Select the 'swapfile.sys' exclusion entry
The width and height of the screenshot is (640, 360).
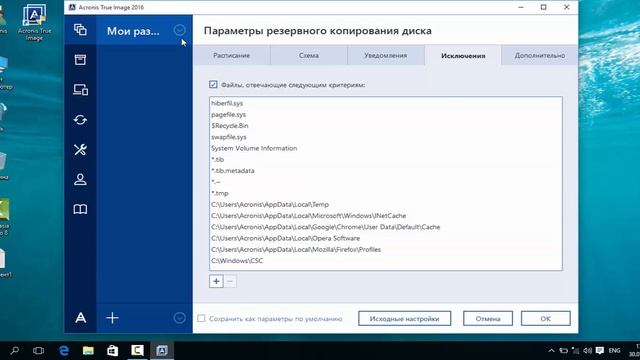point(386,137)
